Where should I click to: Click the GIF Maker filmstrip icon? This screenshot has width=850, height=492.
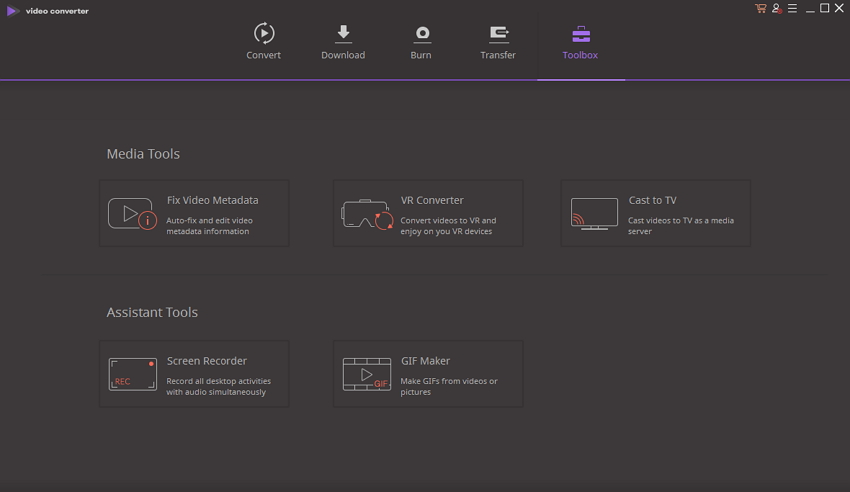tap(367, 374)
